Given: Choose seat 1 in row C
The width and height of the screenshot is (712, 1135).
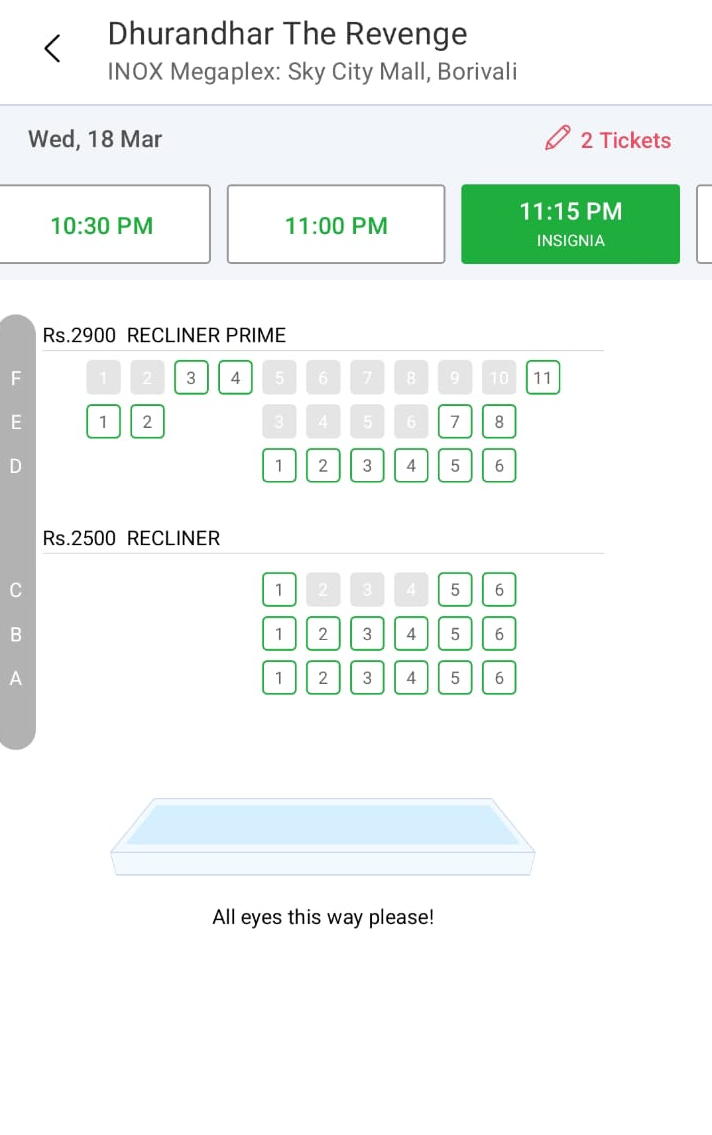Looking at the screenshot, I should click(x=279, y=590).
